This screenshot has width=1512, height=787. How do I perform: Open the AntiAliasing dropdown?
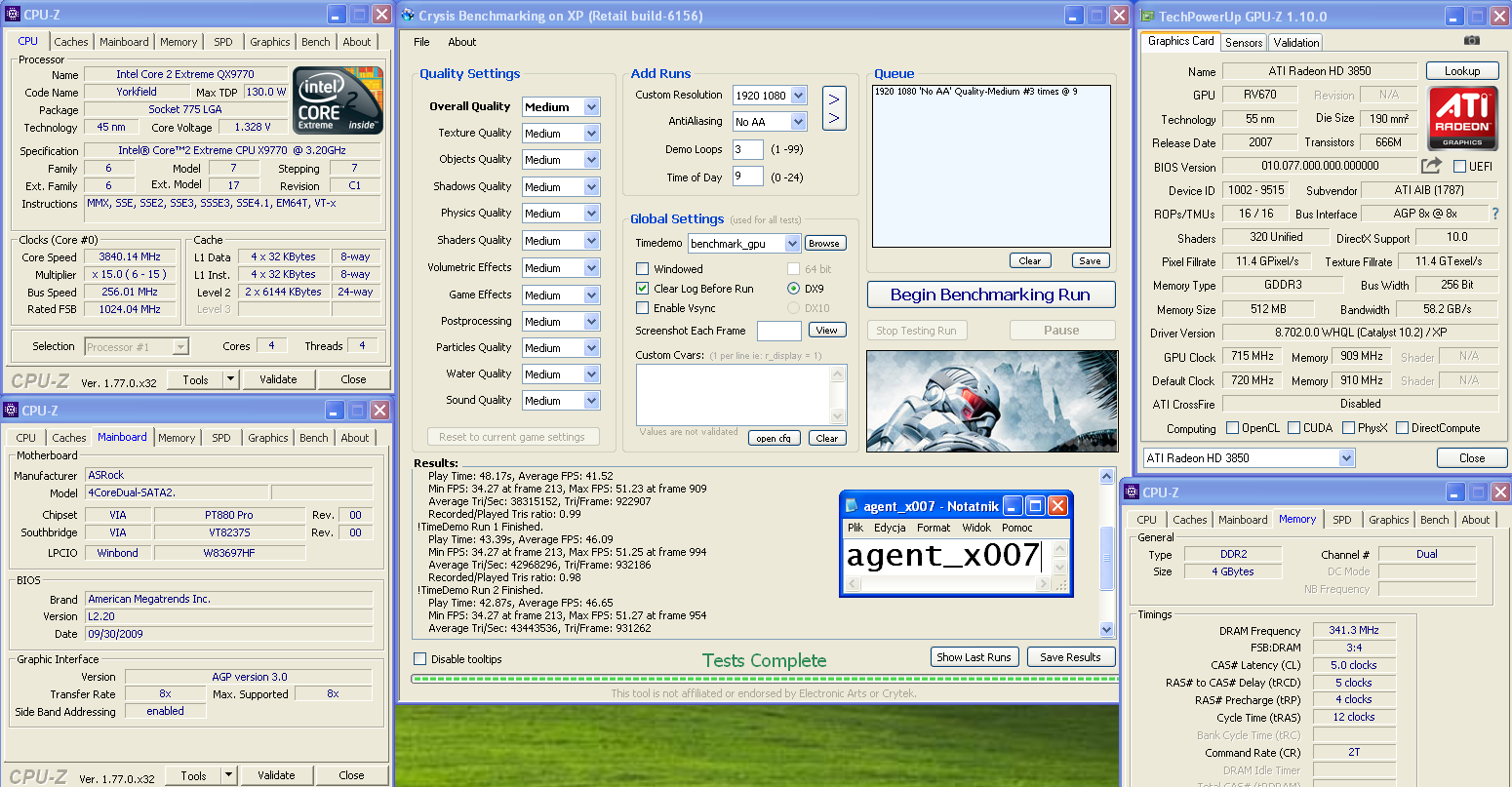tap(798, 122)
